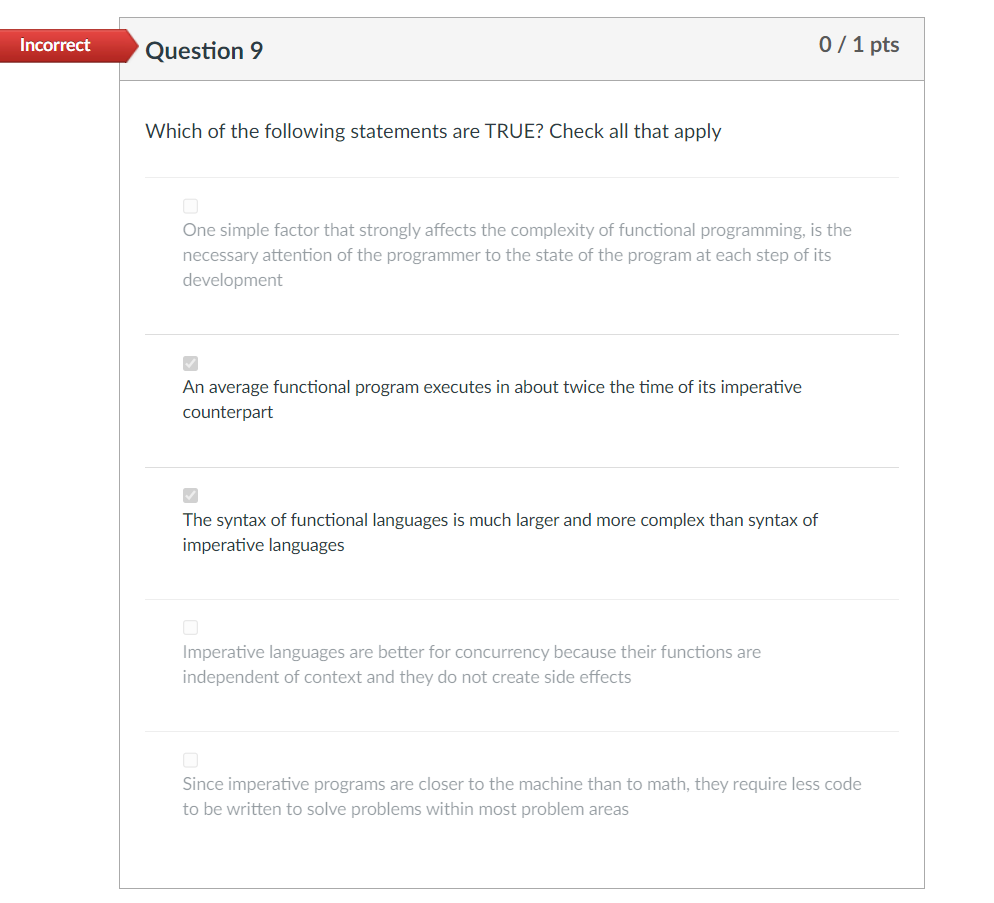Viewport: 994px width, 903px height.
Task: Uncheck the answer about functional language syntax
Action: (190, 495)
